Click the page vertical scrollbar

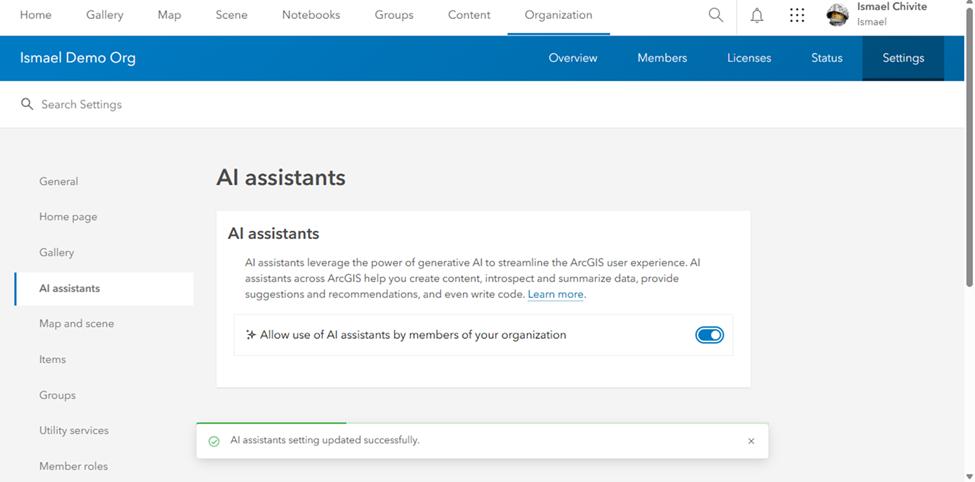pos(968,150)
